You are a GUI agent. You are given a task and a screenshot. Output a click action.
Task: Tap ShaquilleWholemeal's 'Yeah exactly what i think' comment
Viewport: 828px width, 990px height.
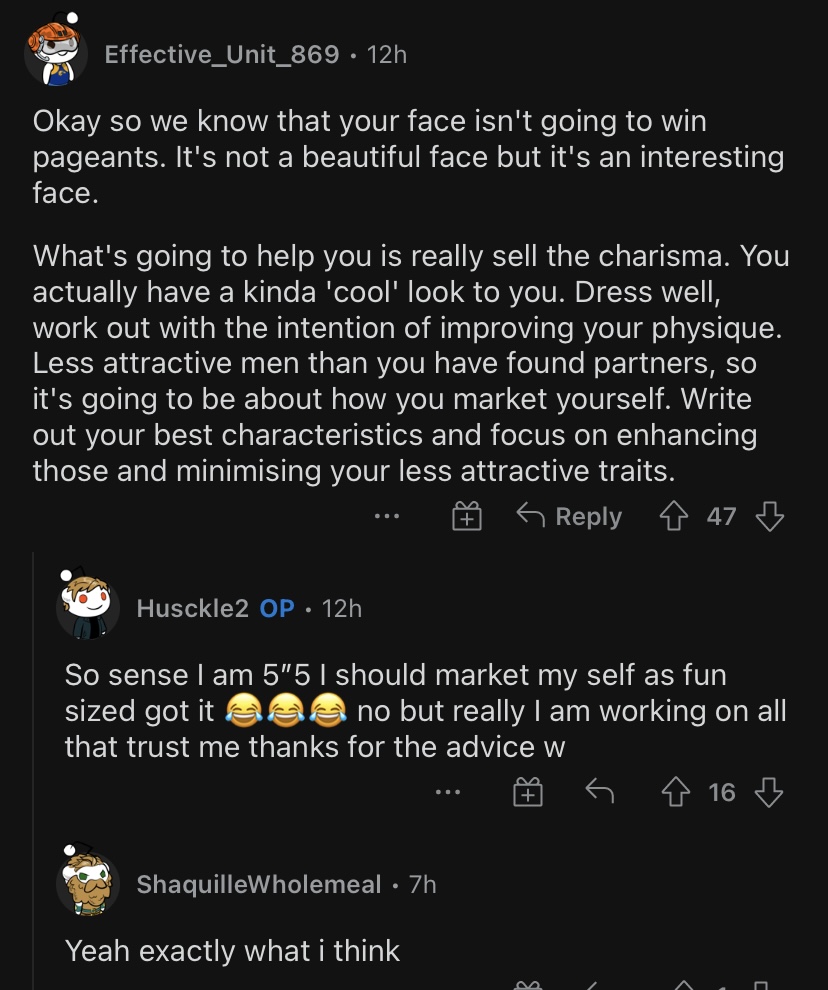[x=232, y=951]
